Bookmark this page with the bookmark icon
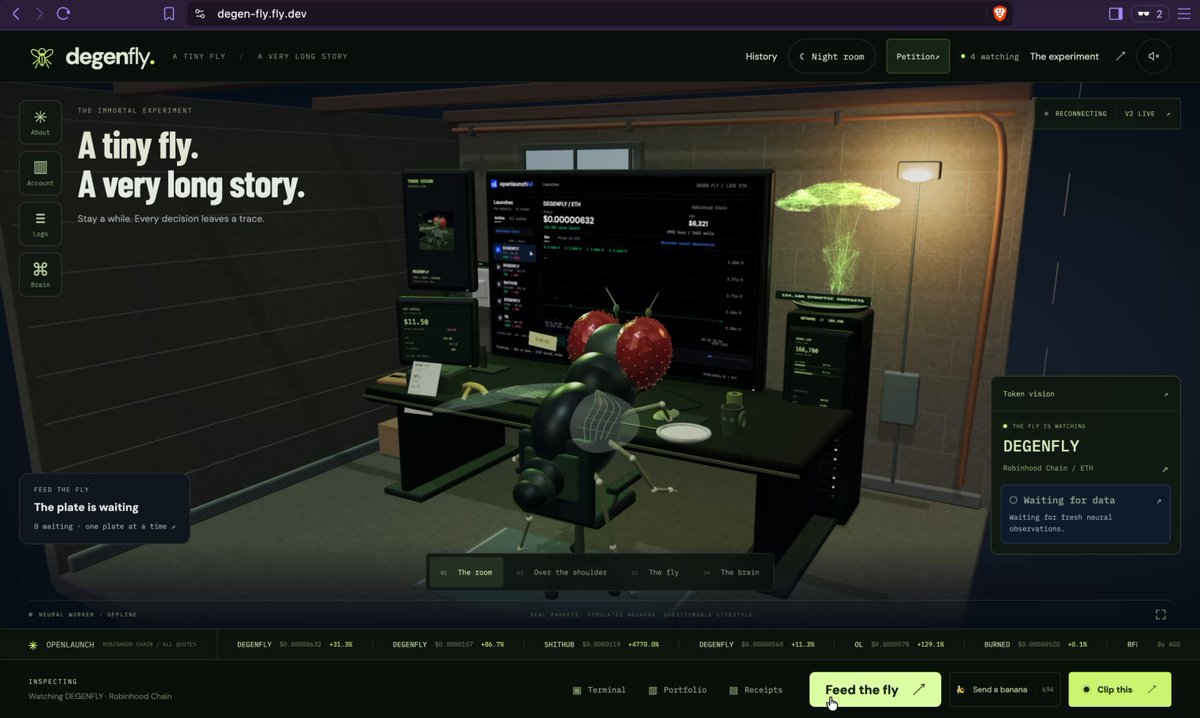The image size is (1200, 718). coord(169,14)
